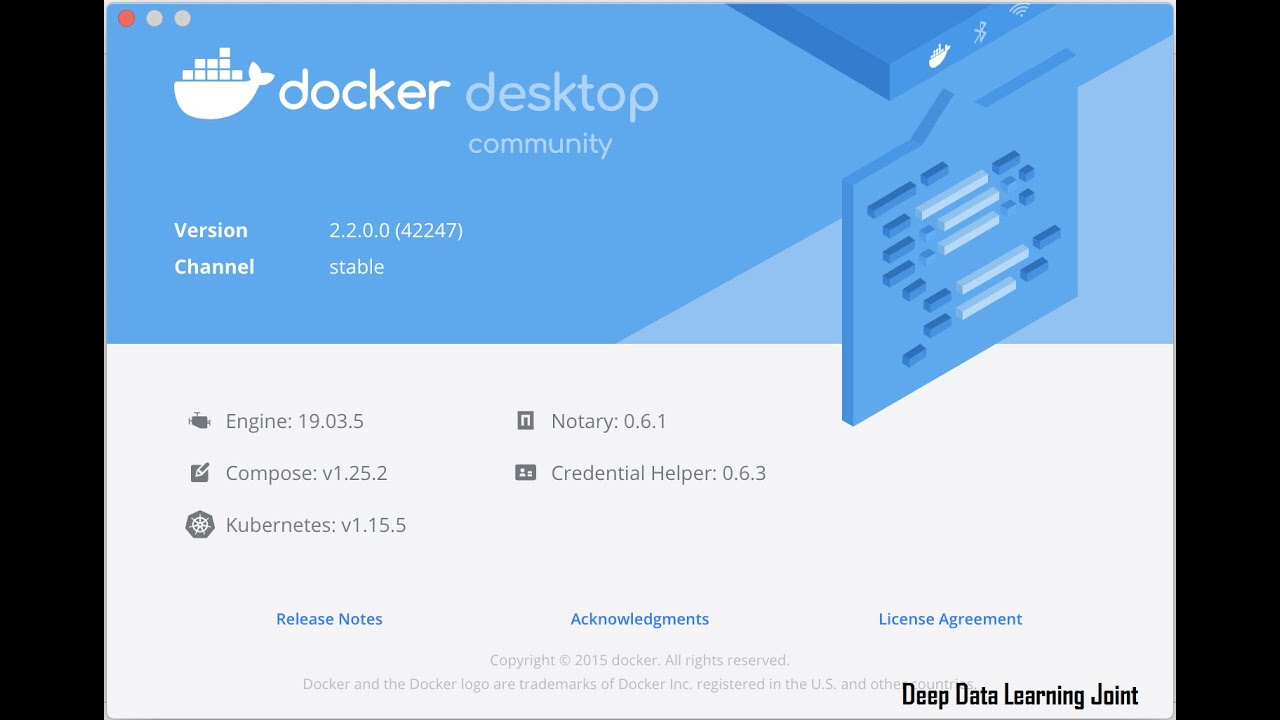Image resolution: width=1280 pixels, height=720 pixels.
Task: Click the Wi-Fi icon in illustration
Action: (x=1019, y=11)
